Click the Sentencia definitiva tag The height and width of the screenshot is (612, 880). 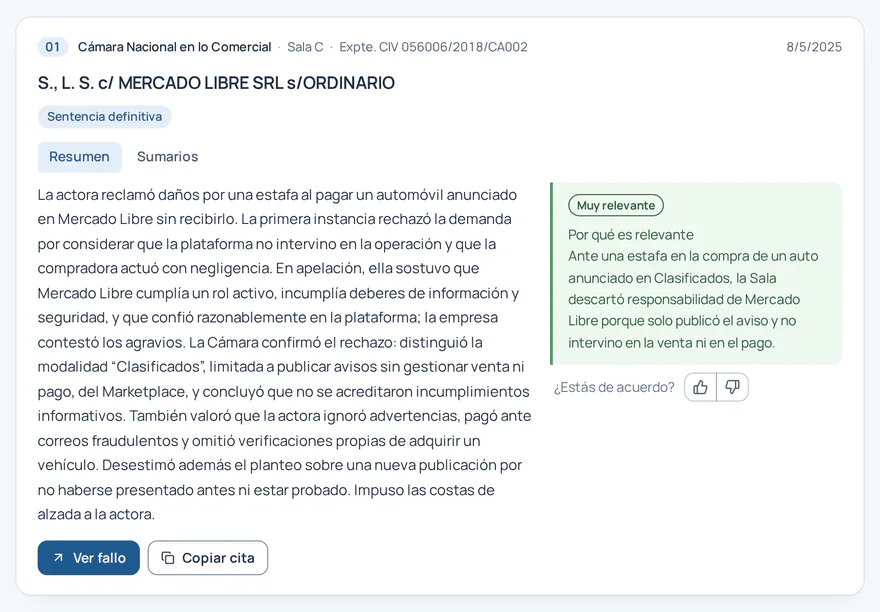click(x=104, y=116)
